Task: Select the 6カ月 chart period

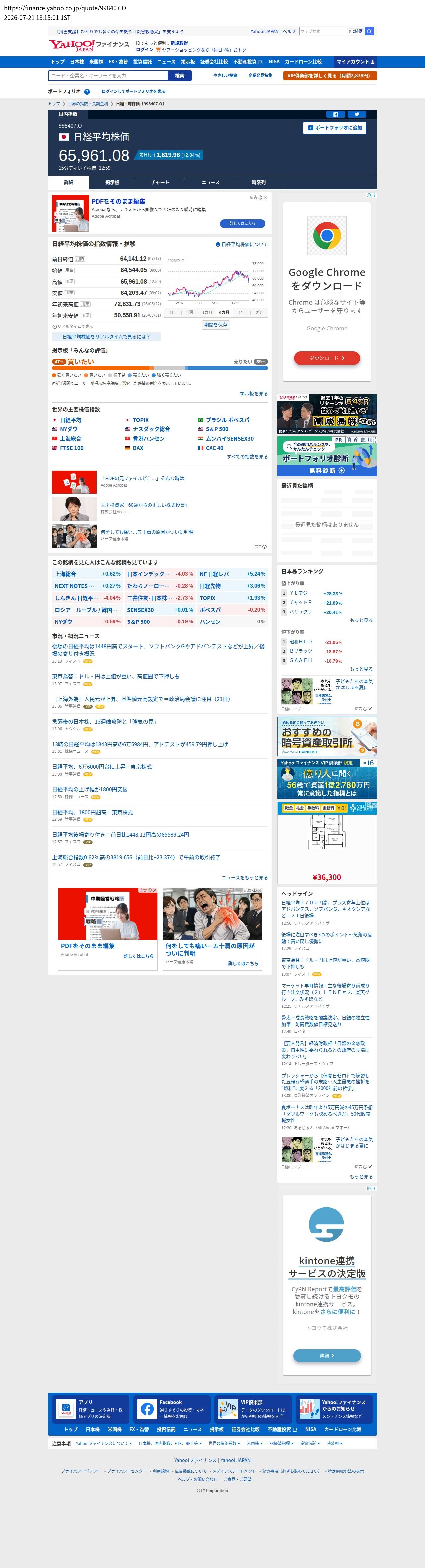Action: [224, 312]
